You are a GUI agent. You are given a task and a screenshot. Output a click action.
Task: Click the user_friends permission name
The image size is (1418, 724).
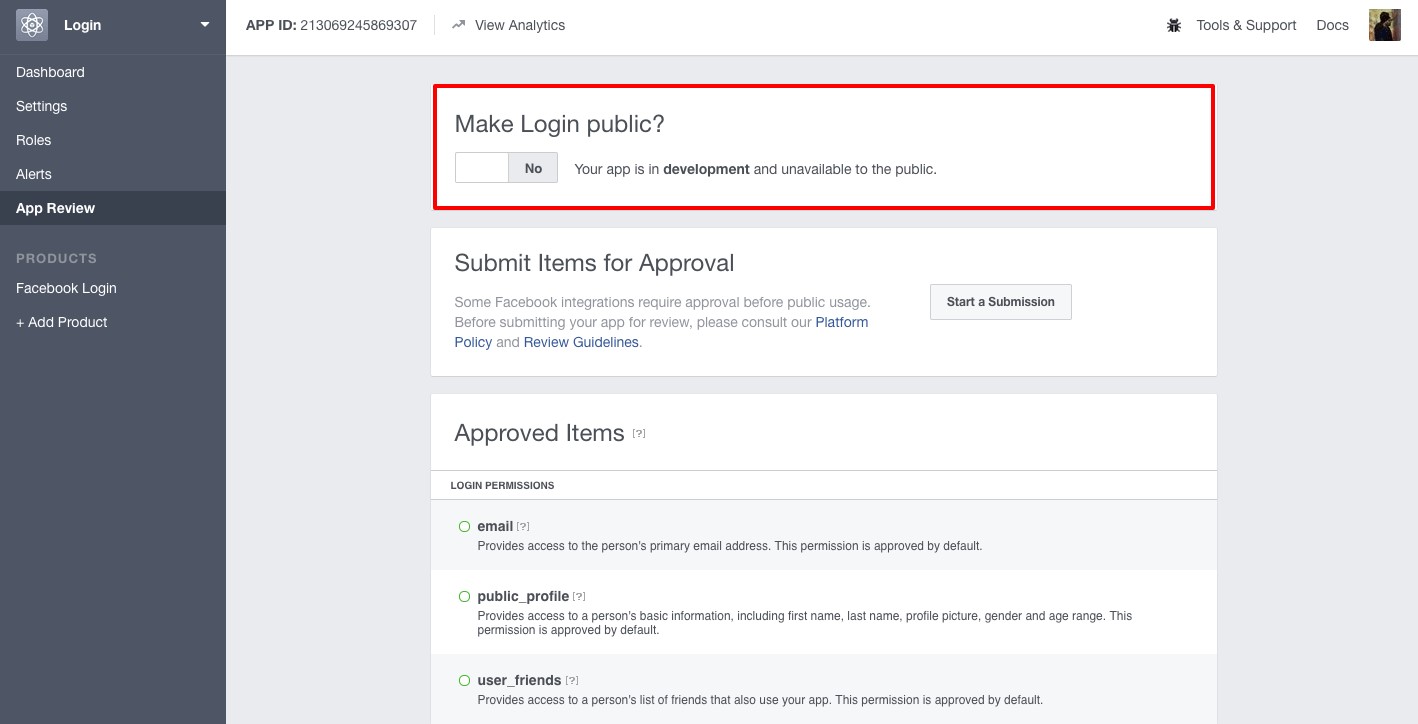(x=520, y=680)
